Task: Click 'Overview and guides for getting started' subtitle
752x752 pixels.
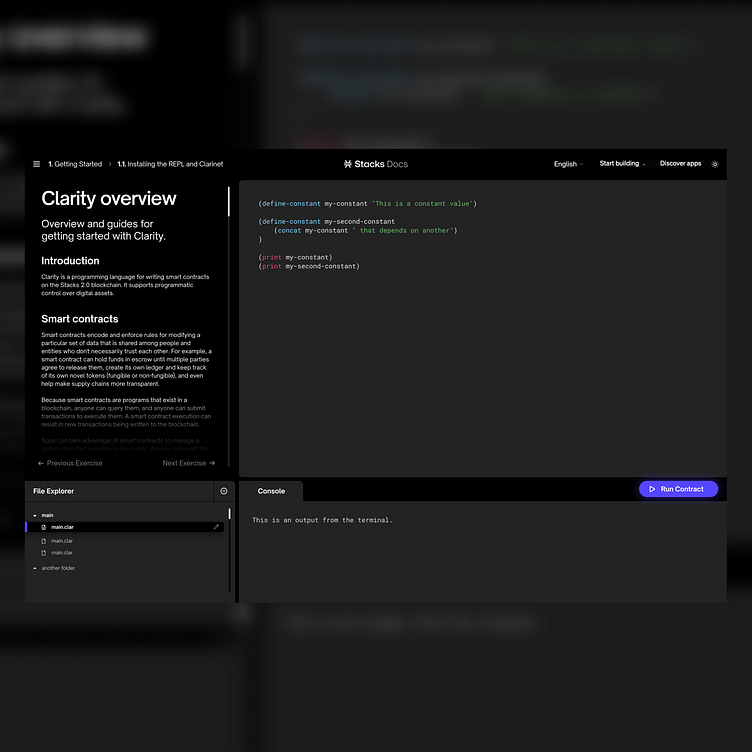Action: point(103,230)
